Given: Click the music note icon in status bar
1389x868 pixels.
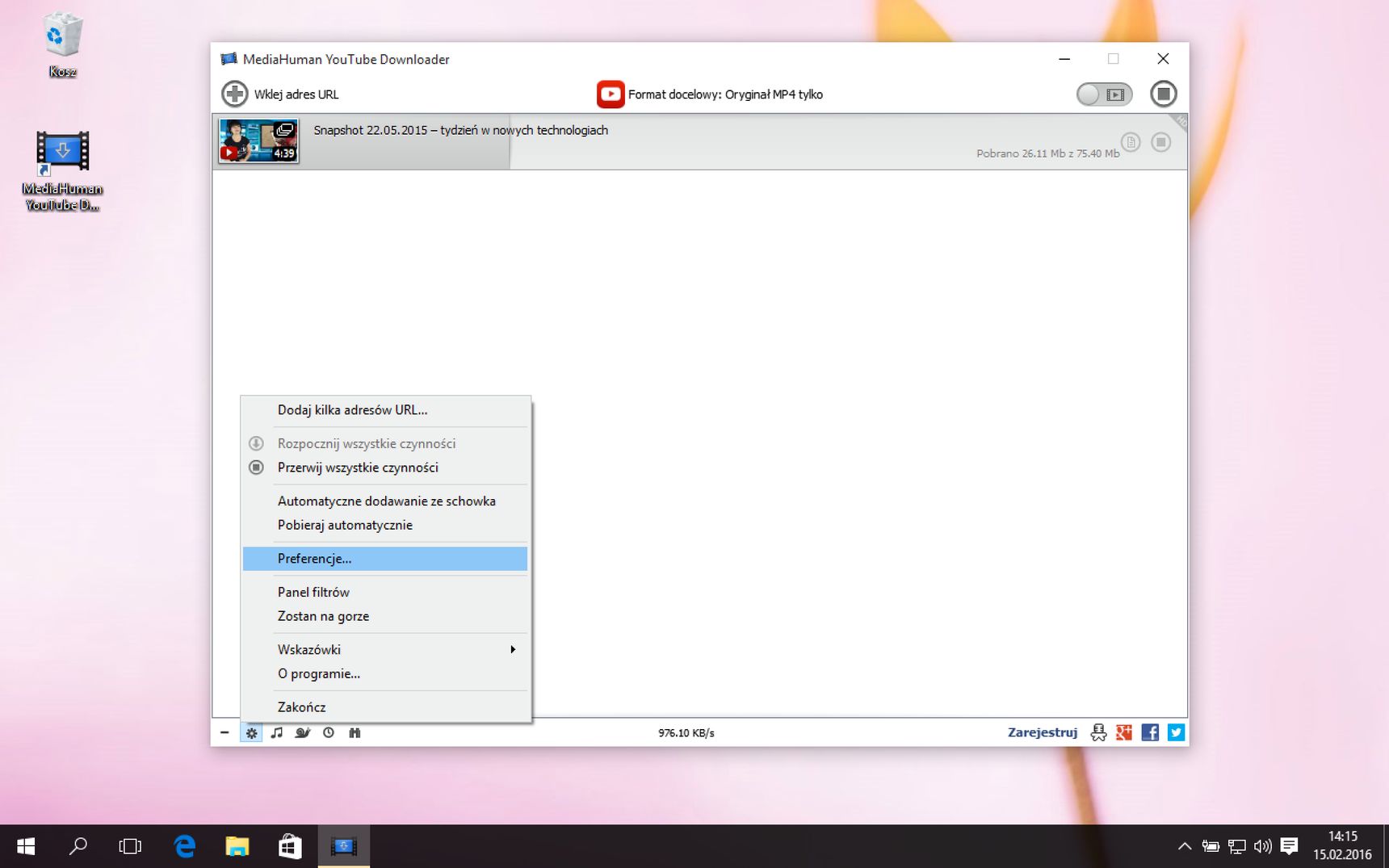Looking at the screenshot, I should (277, 732).
